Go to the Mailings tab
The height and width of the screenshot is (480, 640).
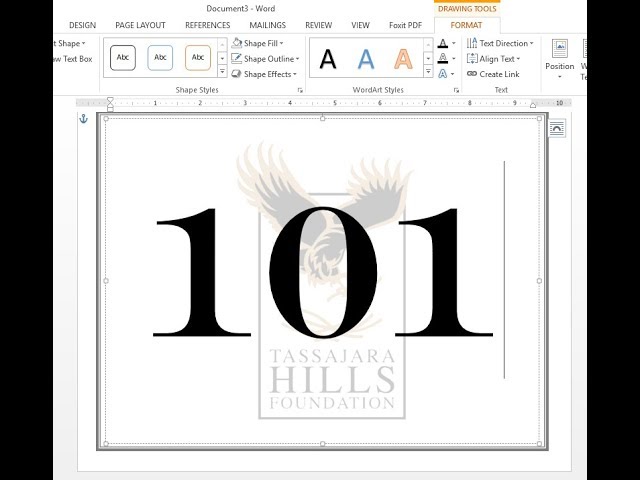point(267,25)
